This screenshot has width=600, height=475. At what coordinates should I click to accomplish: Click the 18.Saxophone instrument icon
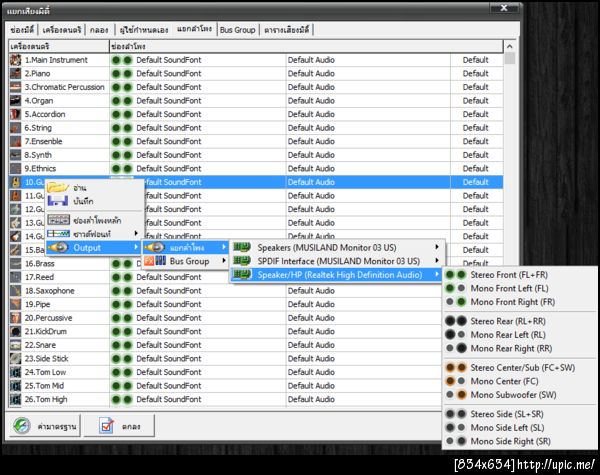15,291
